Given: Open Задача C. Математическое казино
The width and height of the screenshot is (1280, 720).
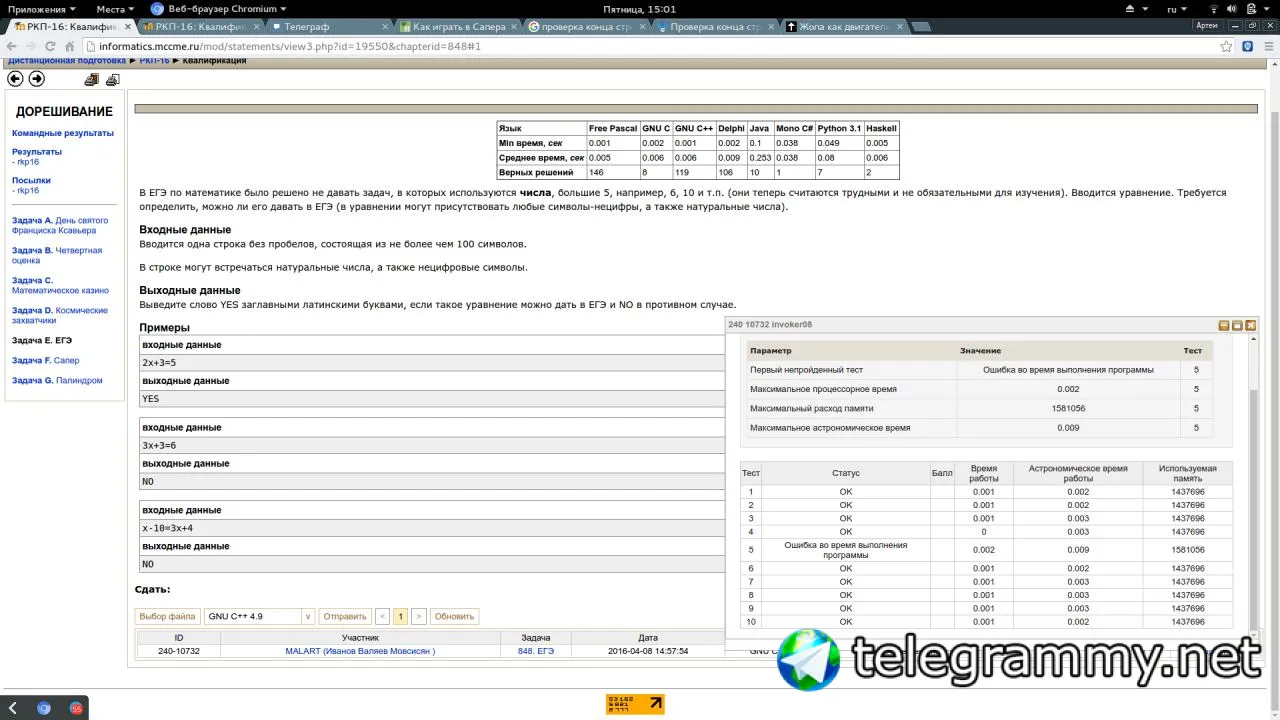Looking at the screenshot, I should pyautogui.click(x=60, y=285).
